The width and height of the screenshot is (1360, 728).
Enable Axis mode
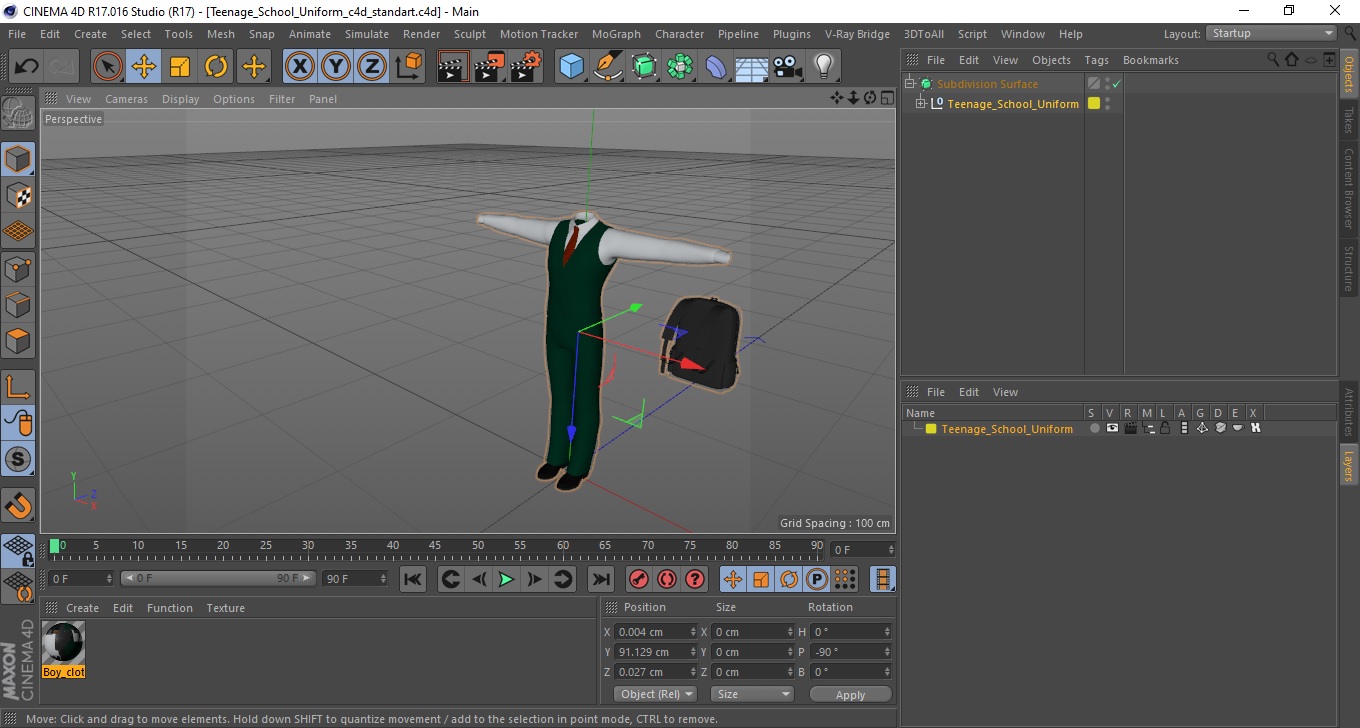coord(18,386)
